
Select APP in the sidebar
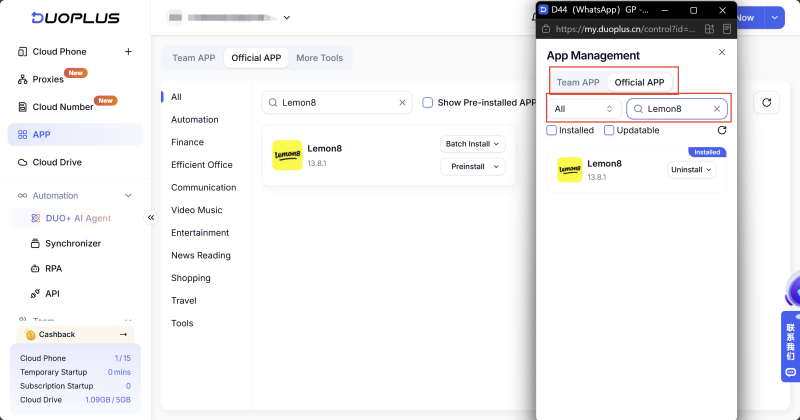[75, 135]
